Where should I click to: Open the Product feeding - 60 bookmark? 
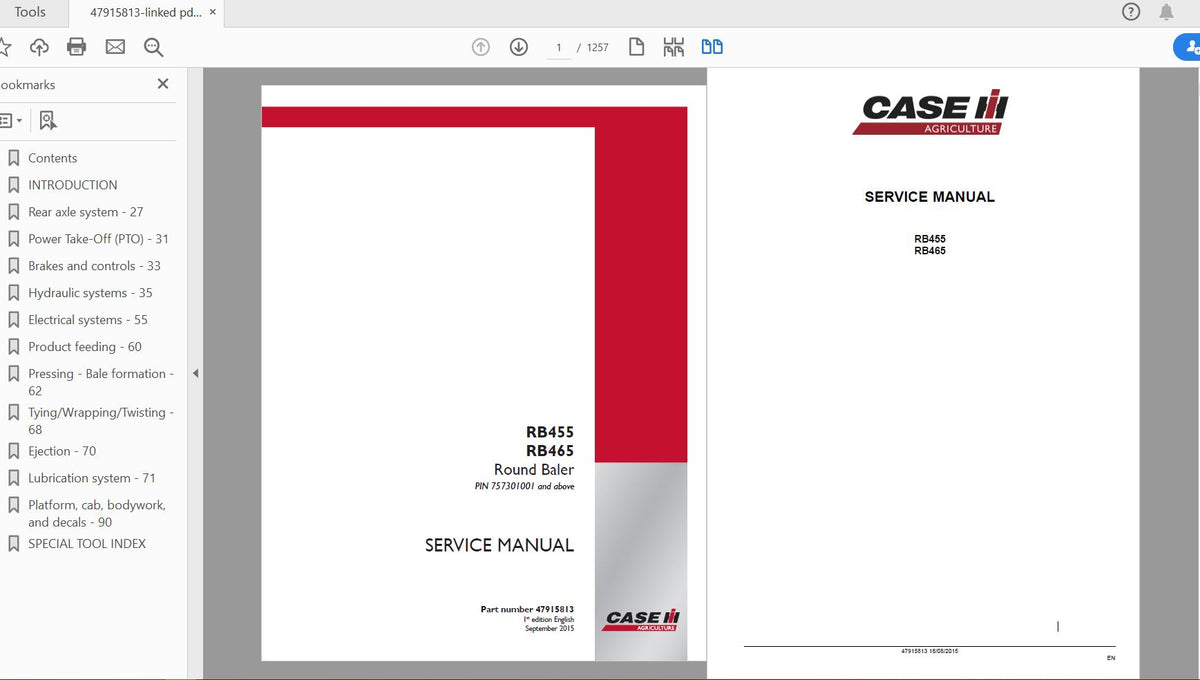84,347
